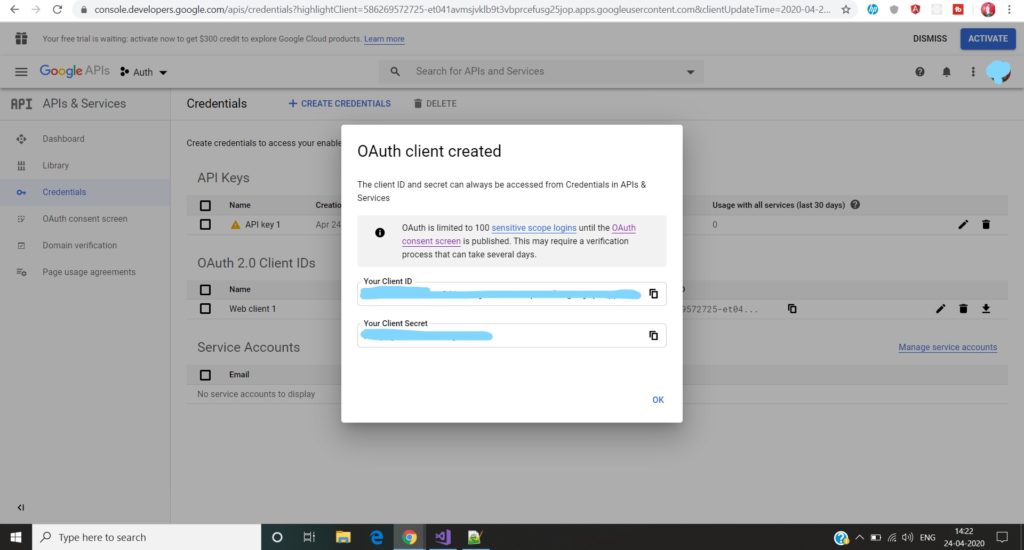Open sensitive scope logins link
Viewport: 1024px width, 550px height.
(x=534, y=228)
